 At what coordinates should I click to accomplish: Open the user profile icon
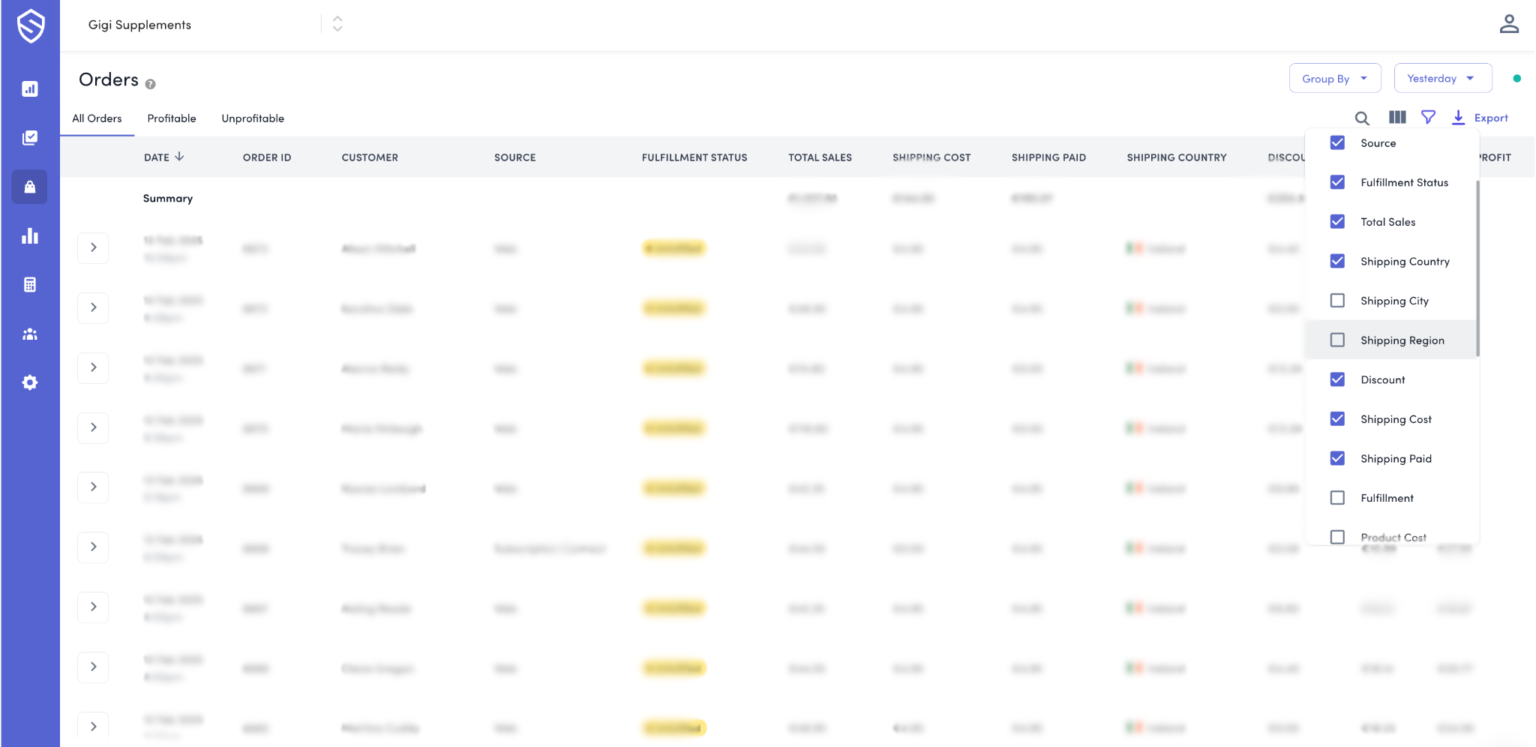tap(1509, 25)
